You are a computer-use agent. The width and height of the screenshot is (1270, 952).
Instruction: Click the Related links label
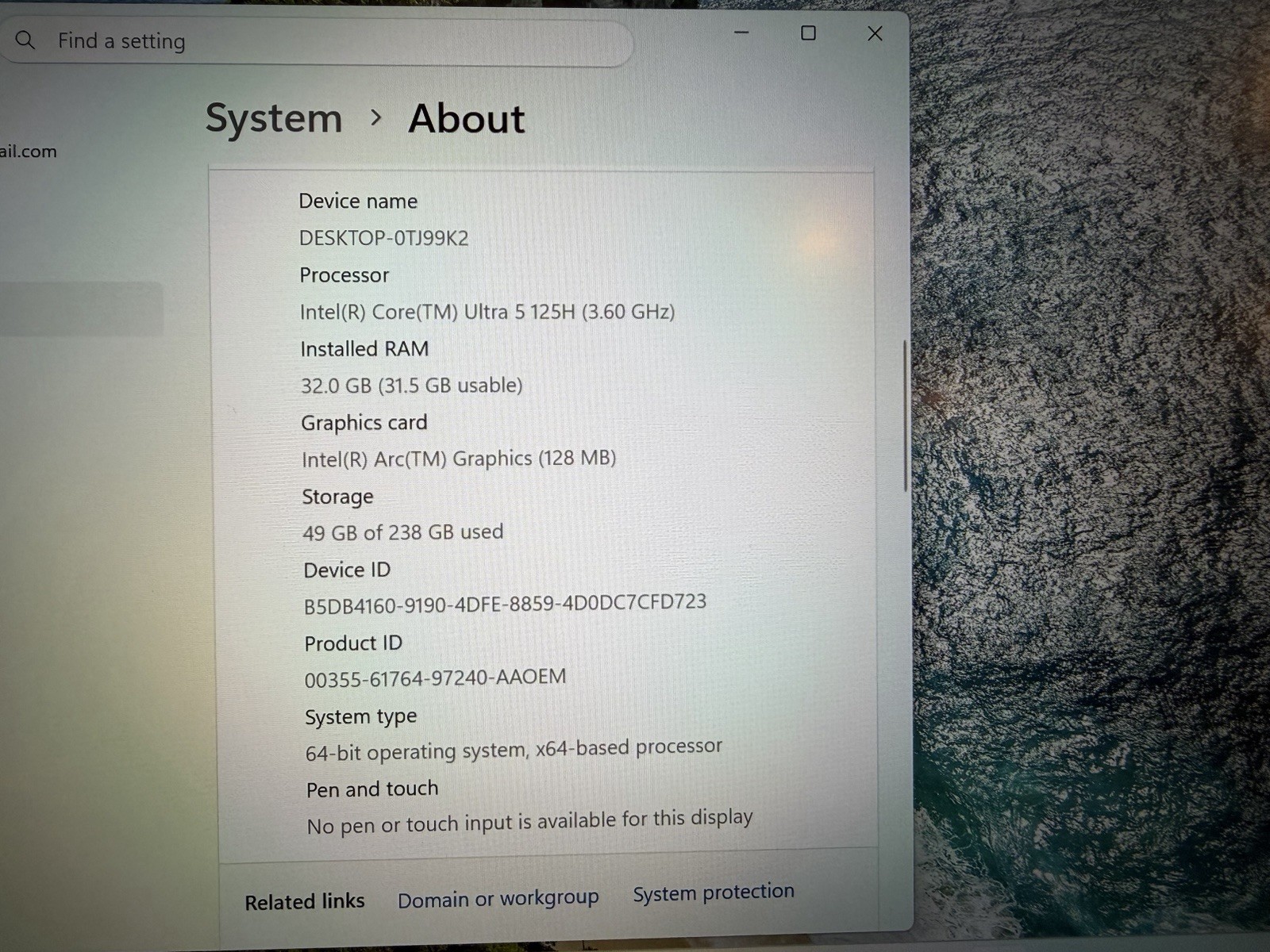tap(305, 902)
